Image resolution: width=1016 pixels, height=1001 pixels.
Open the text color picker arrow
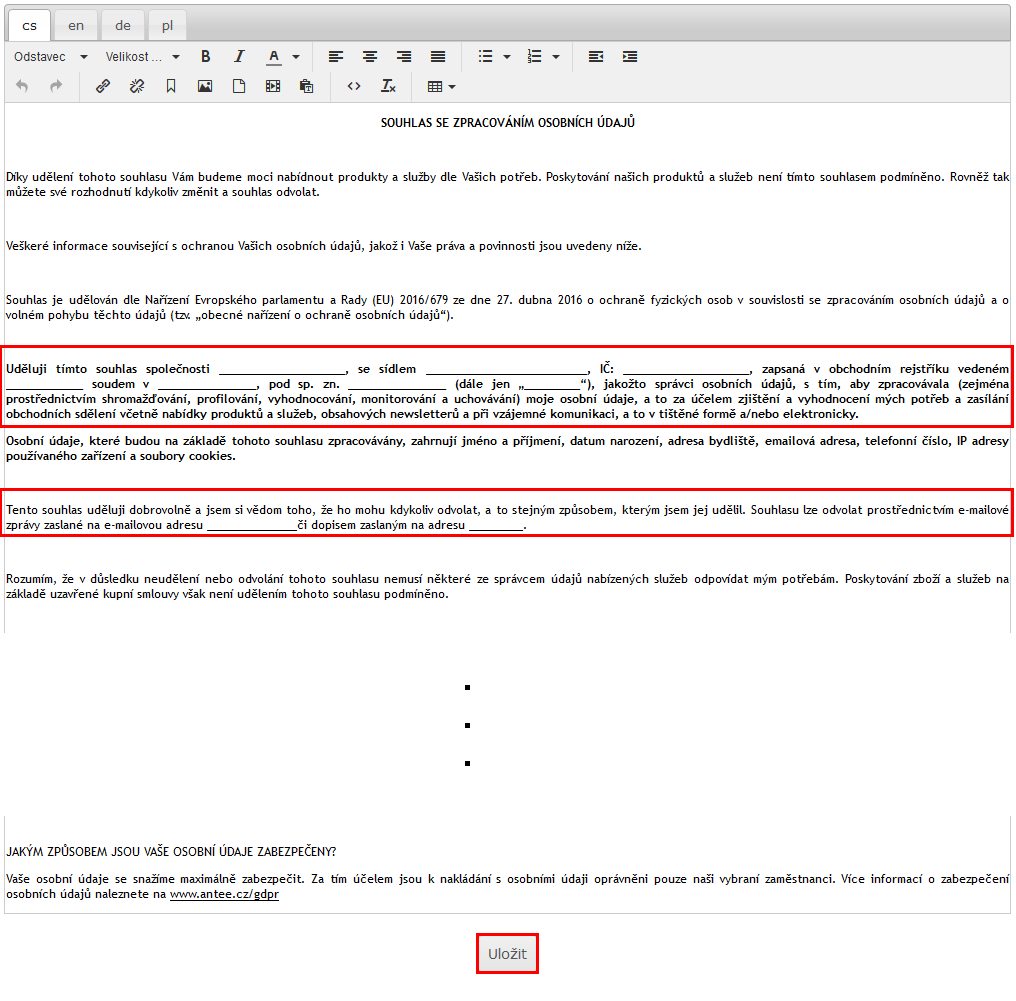tap(296, 57)
